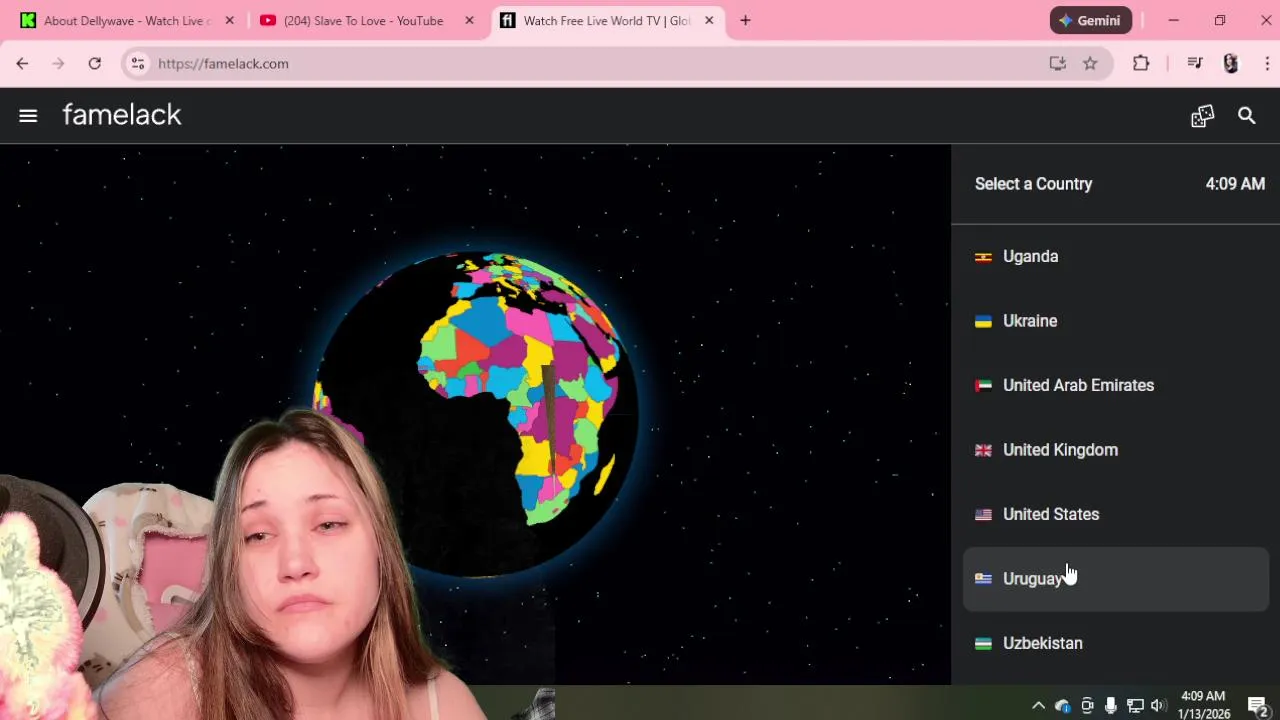The image size is (1280, 720).
Task: Select the Watch Free Live World TV tab
Action: point(606,20)
